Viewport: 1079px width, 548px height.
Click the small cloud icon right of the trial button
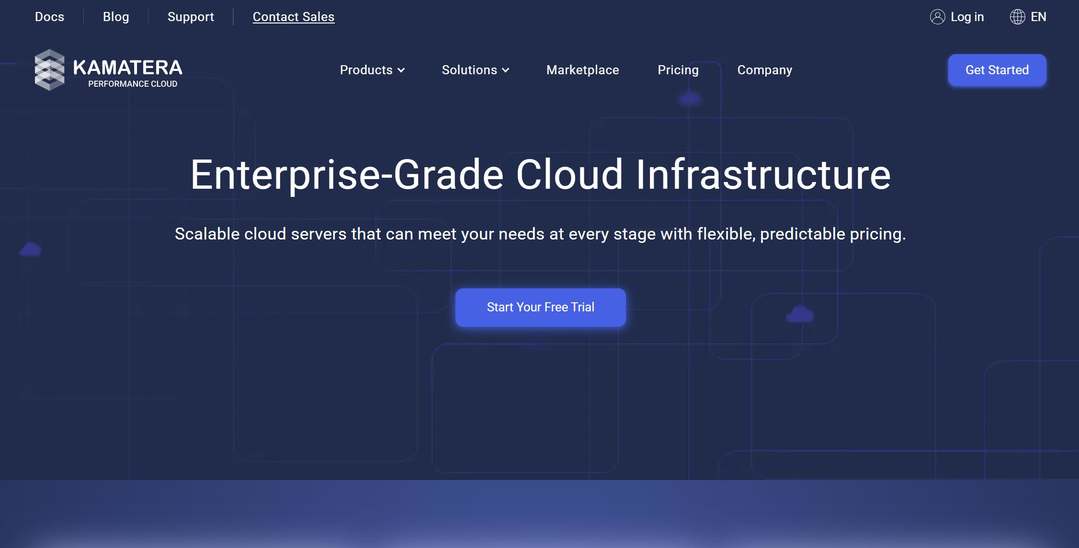coord(799,314)
